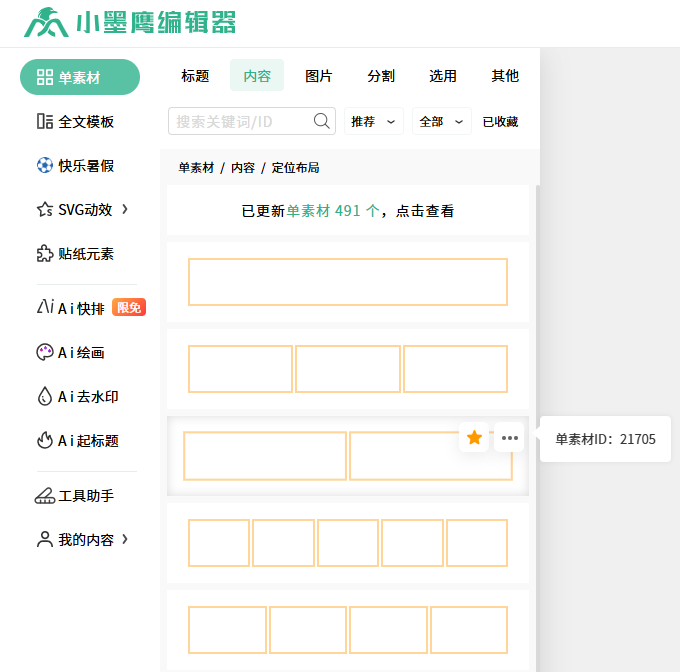Favorite the two-column template via the star
680x672 pixels.
[x=474, y=437]
